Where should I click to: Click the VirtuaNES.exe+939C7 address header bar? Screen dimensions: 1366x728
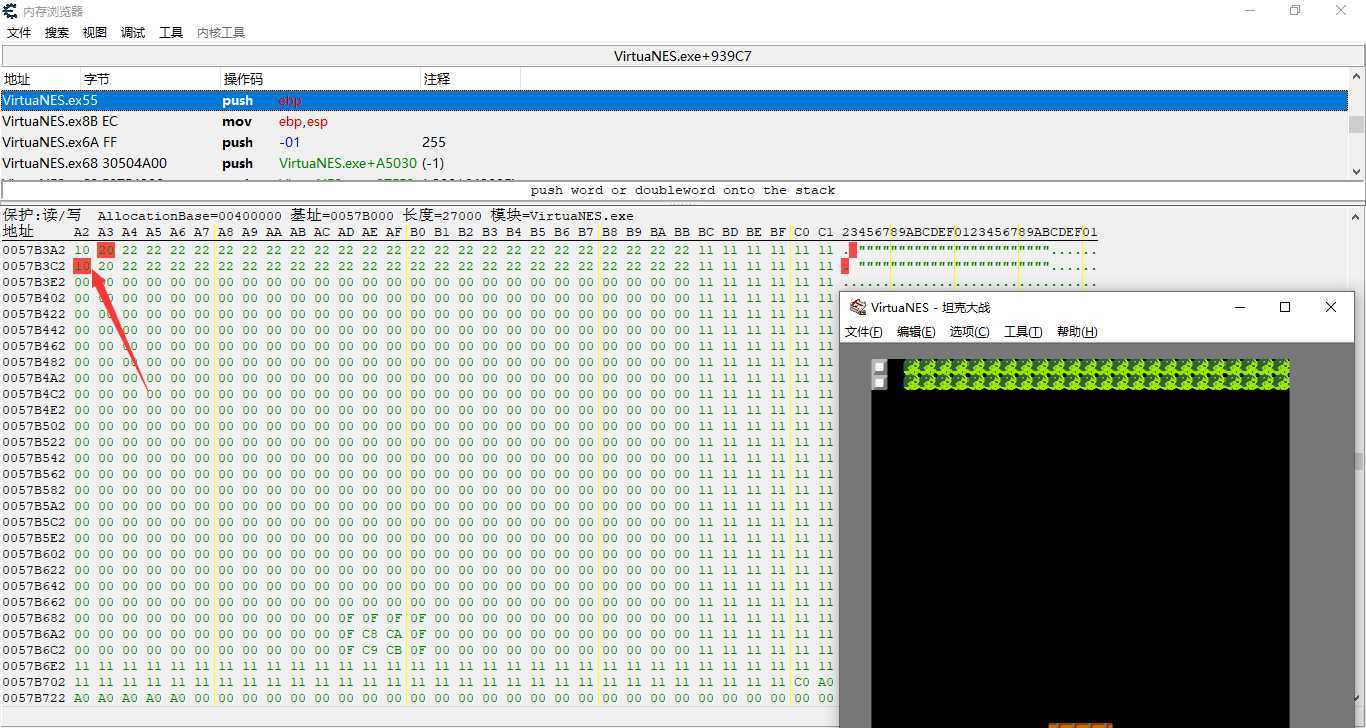(682, 56)
